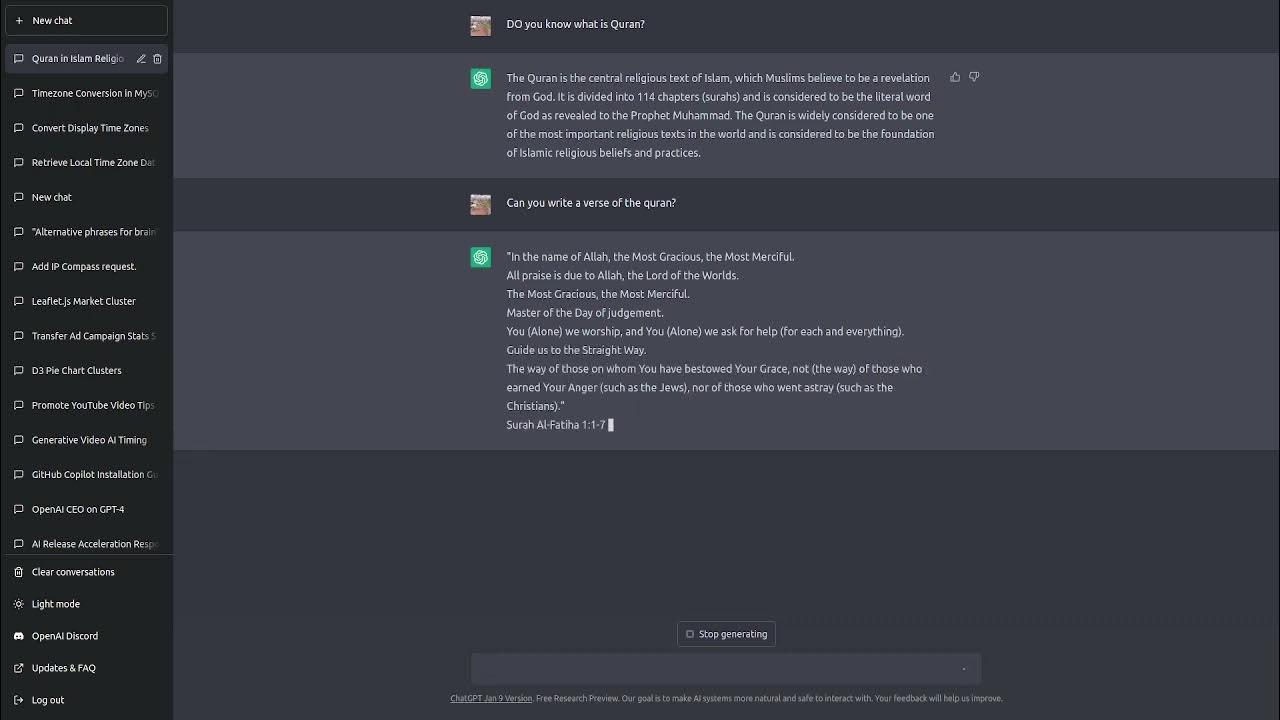The image size is (1280, 720).
Task: Click the thumbs up icon on Quran response
Action: pyautogui.click(x=955, y=77)
